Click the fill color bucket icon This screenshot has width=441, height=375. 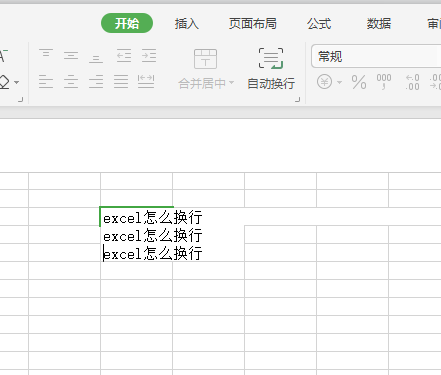coord(4,82)
